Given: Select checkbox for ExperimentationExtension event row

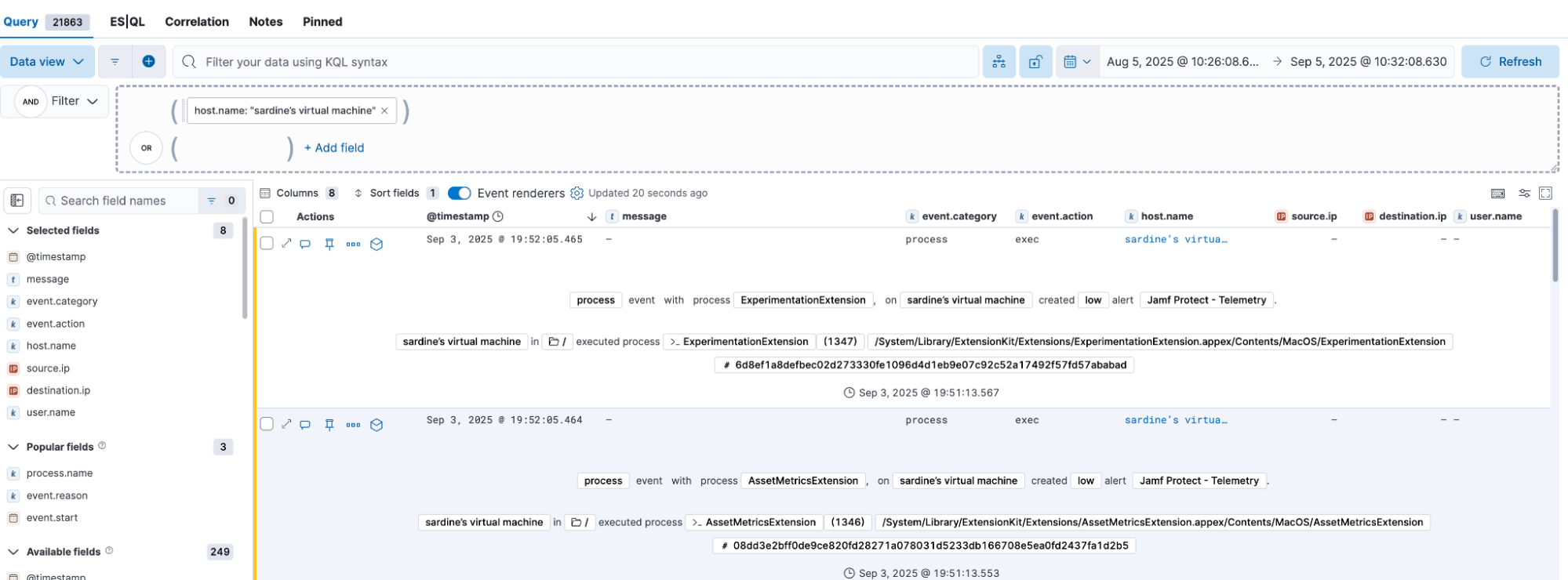Looking at the screenshot, I should (x=267, y=243).
